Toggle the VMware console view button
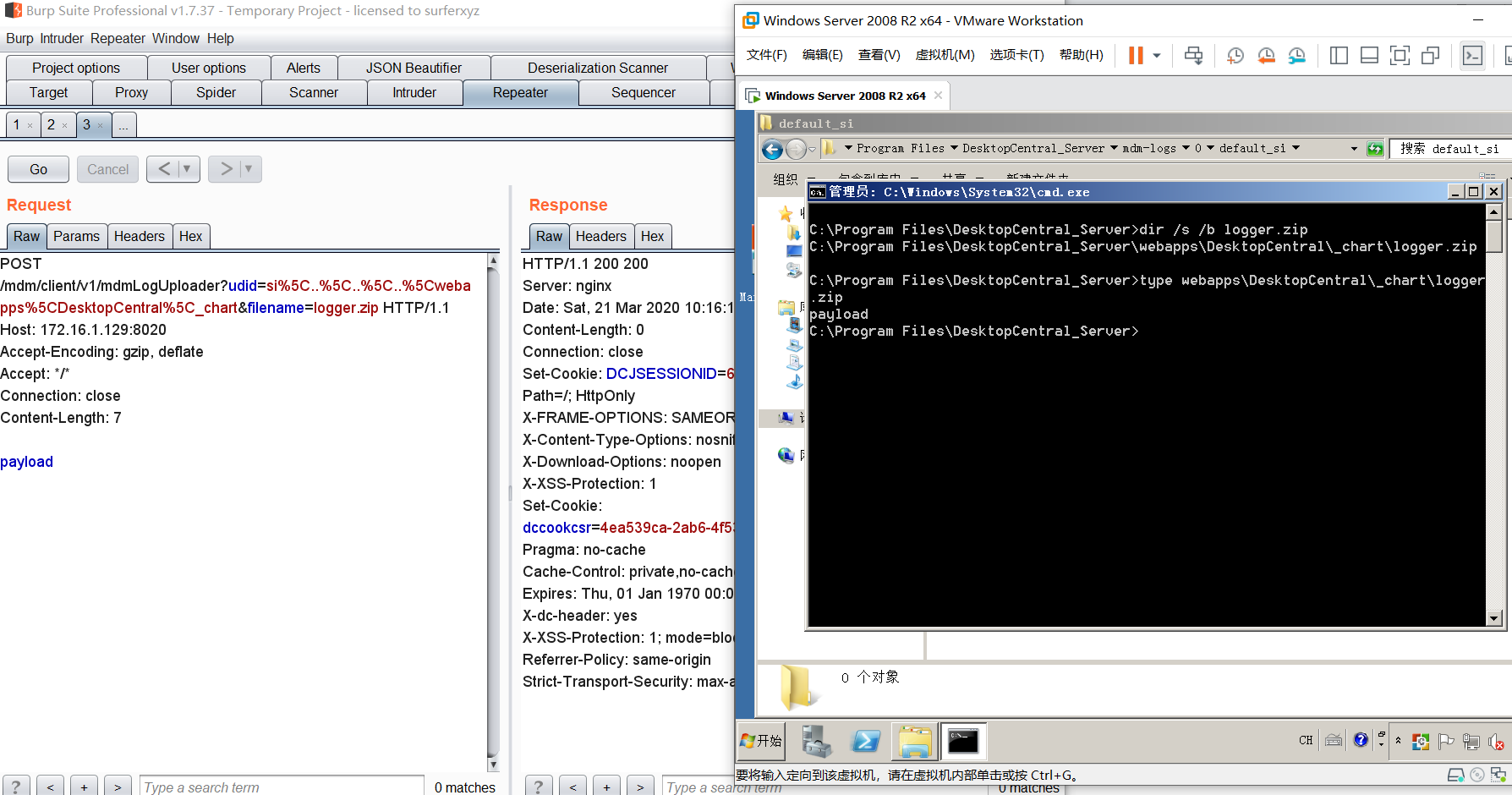This screenshot has height=795, width=1512. pyautogui.click(x=1472, y=56)
